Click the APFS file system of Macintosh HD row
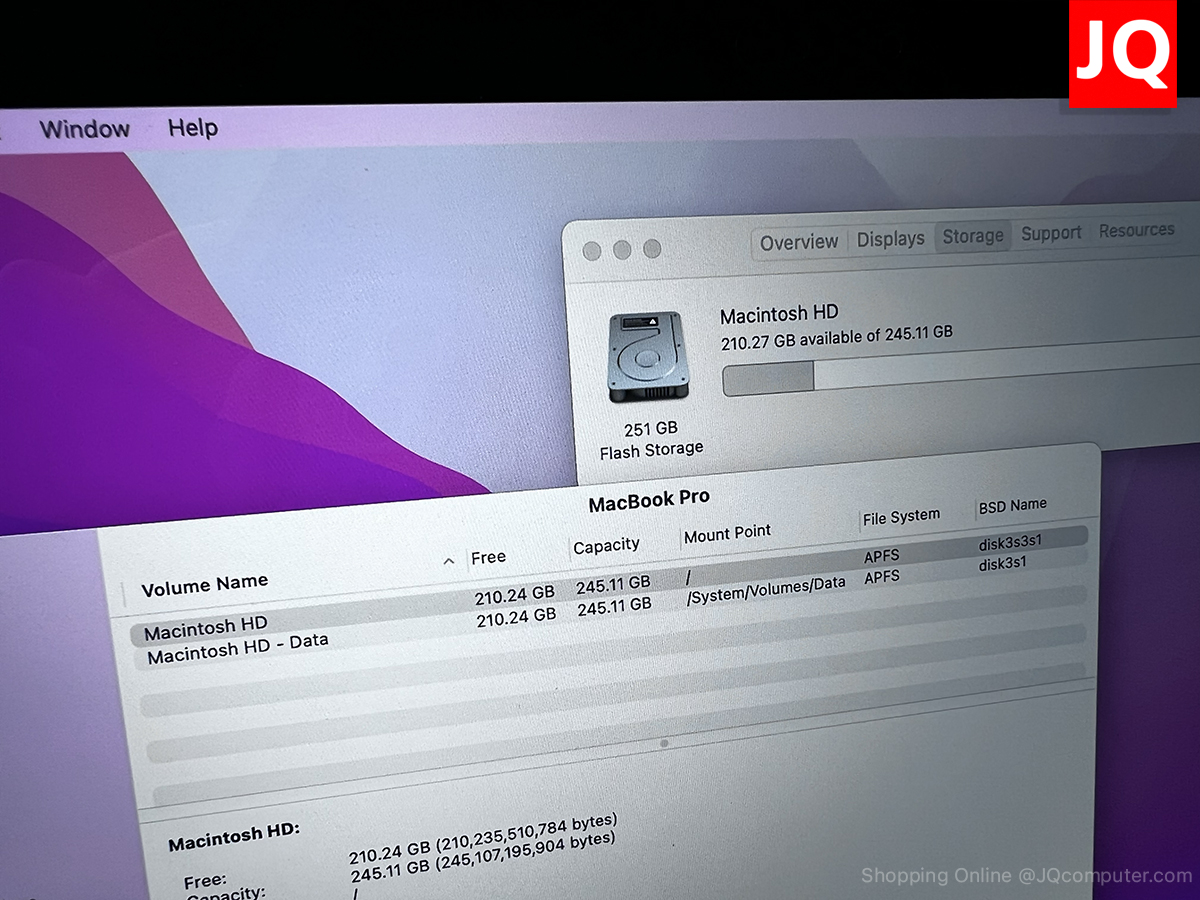Viewport: 1200px width, 900px height. [x=882, y=556]
